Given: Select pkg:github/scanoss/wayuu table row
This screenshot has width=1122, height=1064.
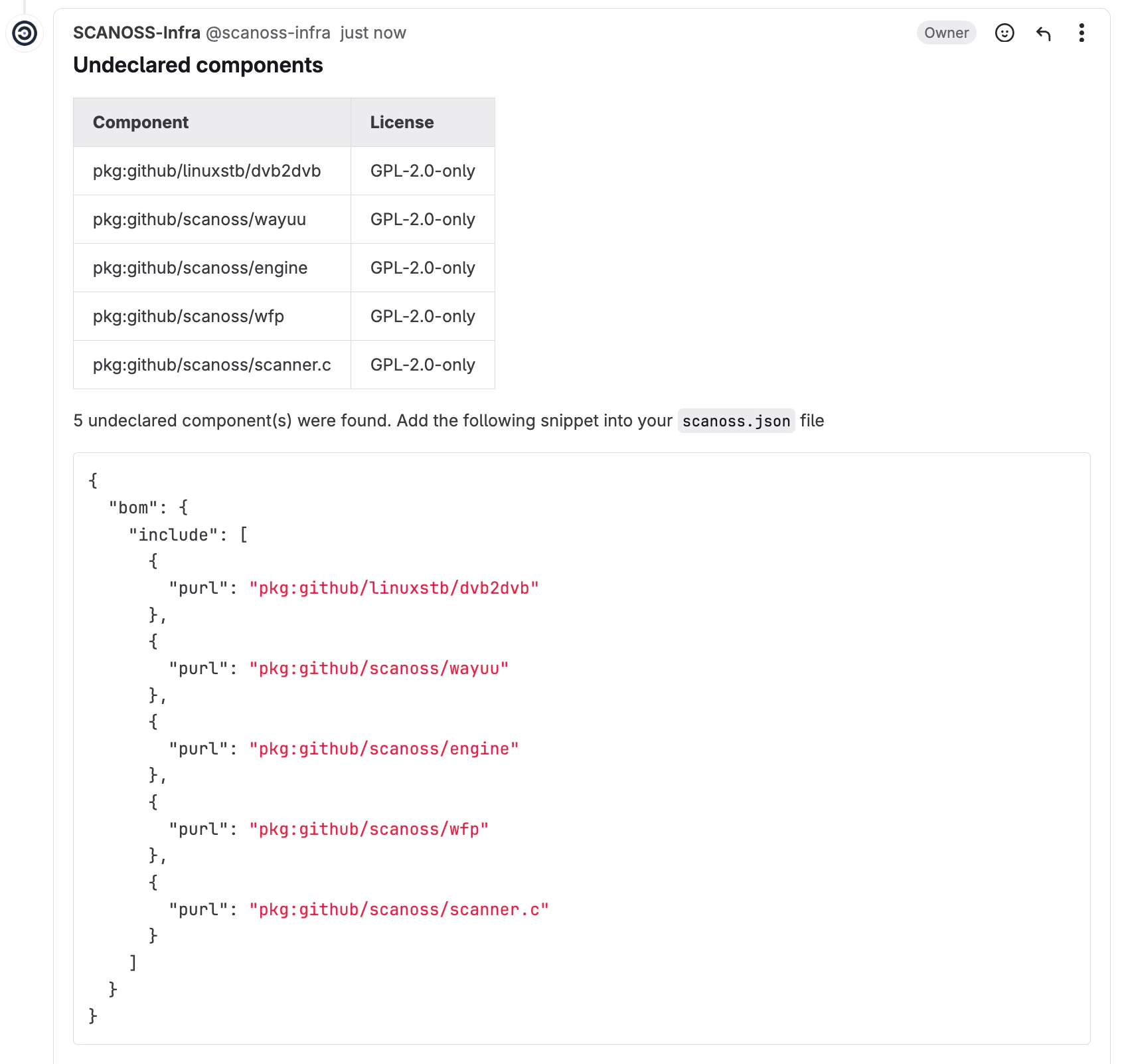Looking at the screenshot, I should point(200,219).
